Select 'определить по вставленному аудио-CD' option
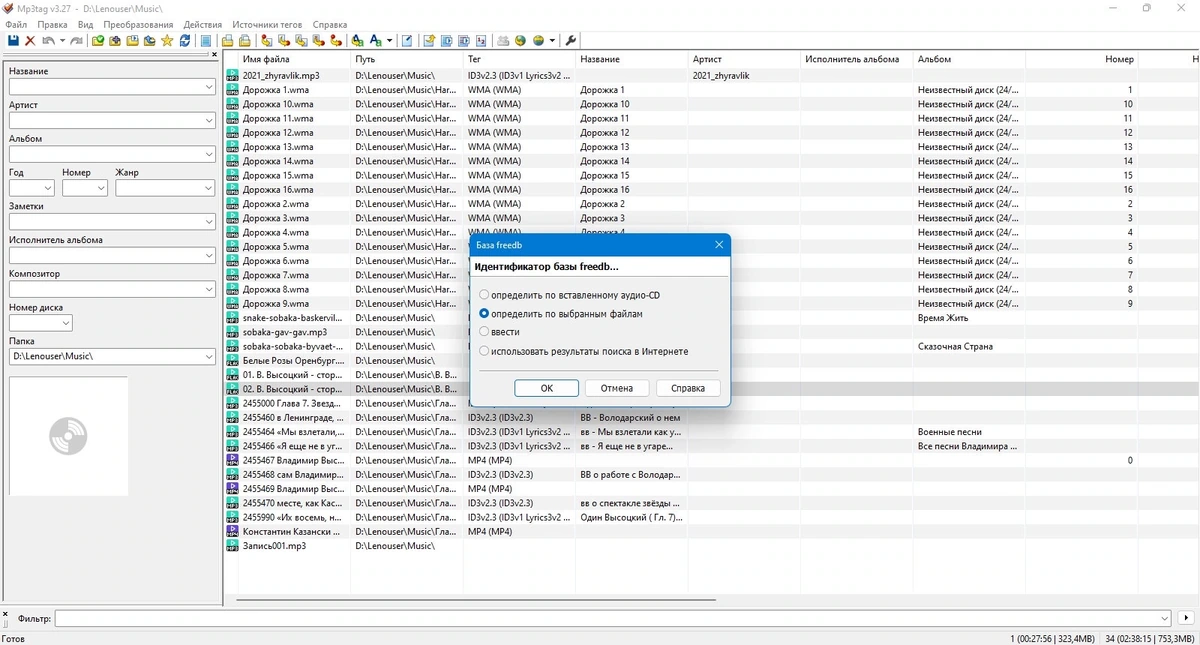Screen dimensions: 1200x645 570,295
